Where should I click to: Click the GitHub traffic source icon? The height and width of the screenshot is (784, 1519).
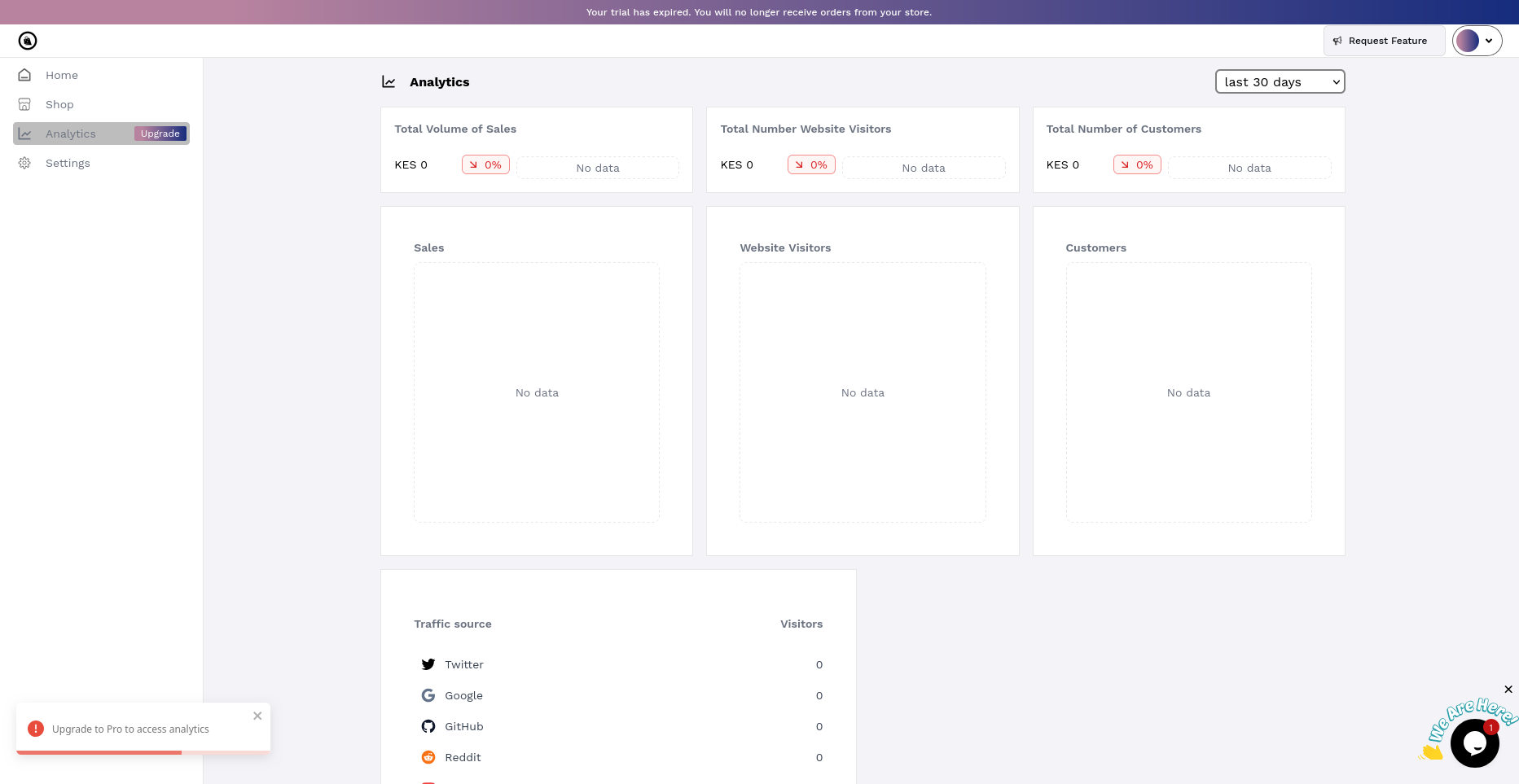(x=428, y=726)
